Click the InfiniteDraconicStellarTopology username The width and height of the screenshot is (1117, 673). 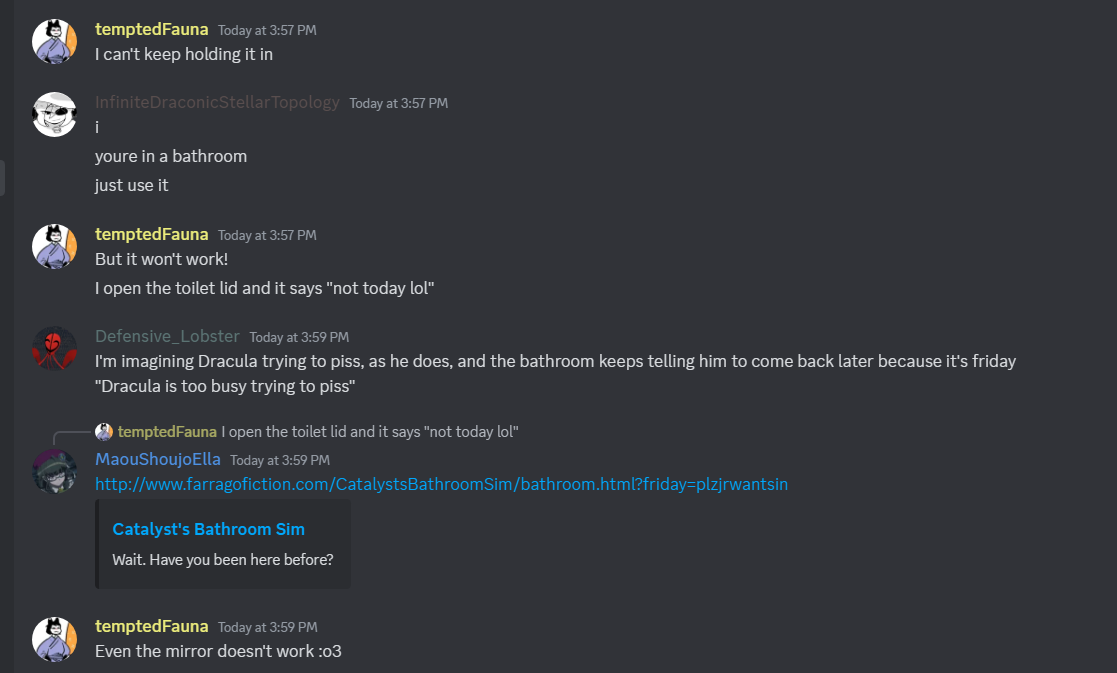click(x=217, y=102)
